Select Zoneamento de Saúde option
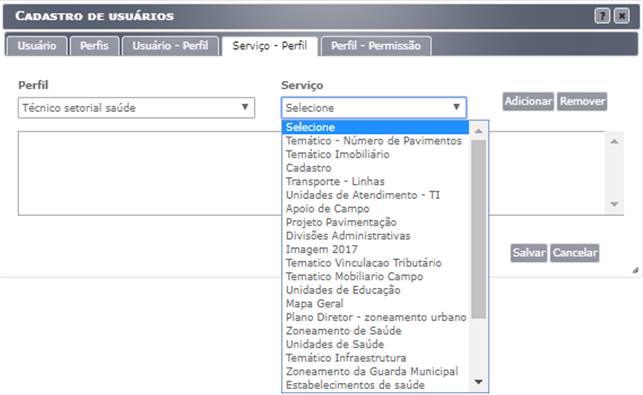The image size is (643, 395). (x=375, y=331)
